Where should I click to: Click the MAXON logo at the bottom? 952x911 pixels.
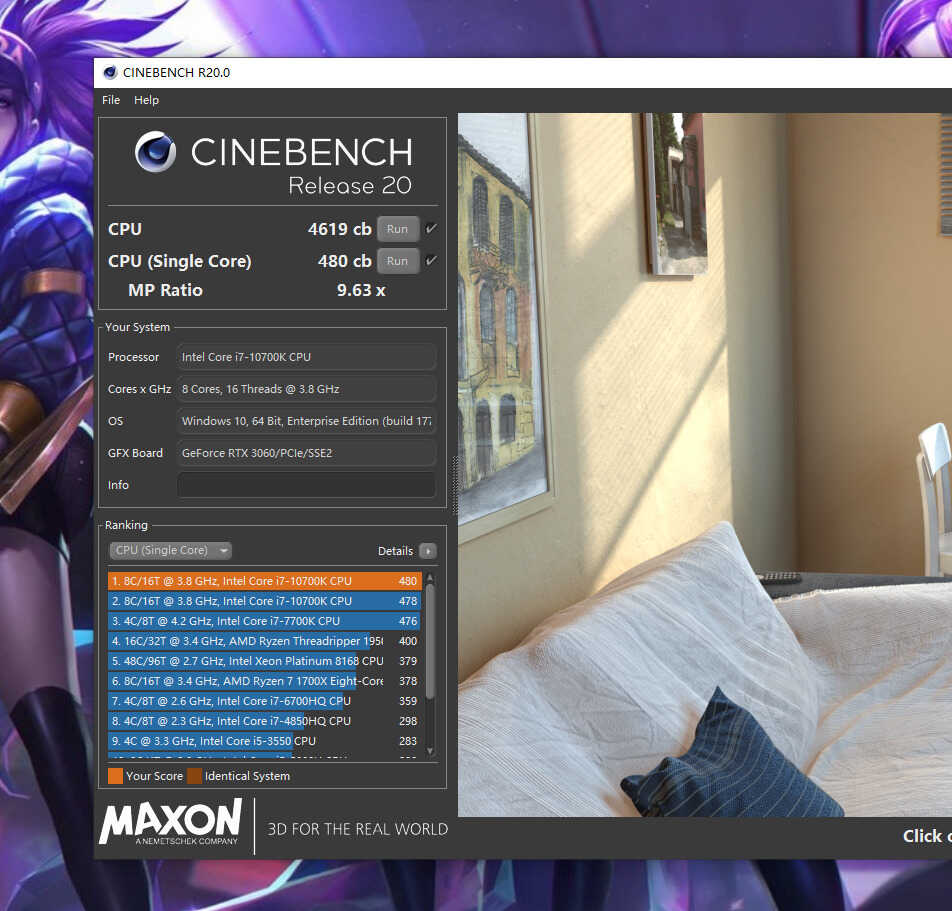point(171,822)
